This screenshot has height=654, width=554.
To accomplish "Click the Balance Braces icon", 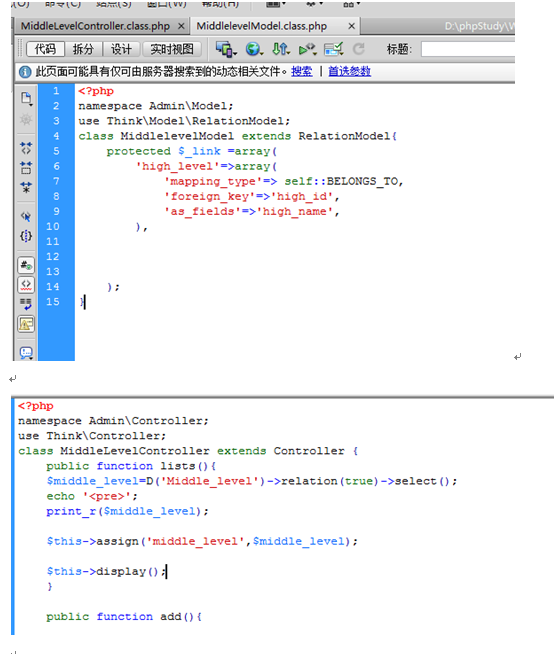I will (26, 236).
